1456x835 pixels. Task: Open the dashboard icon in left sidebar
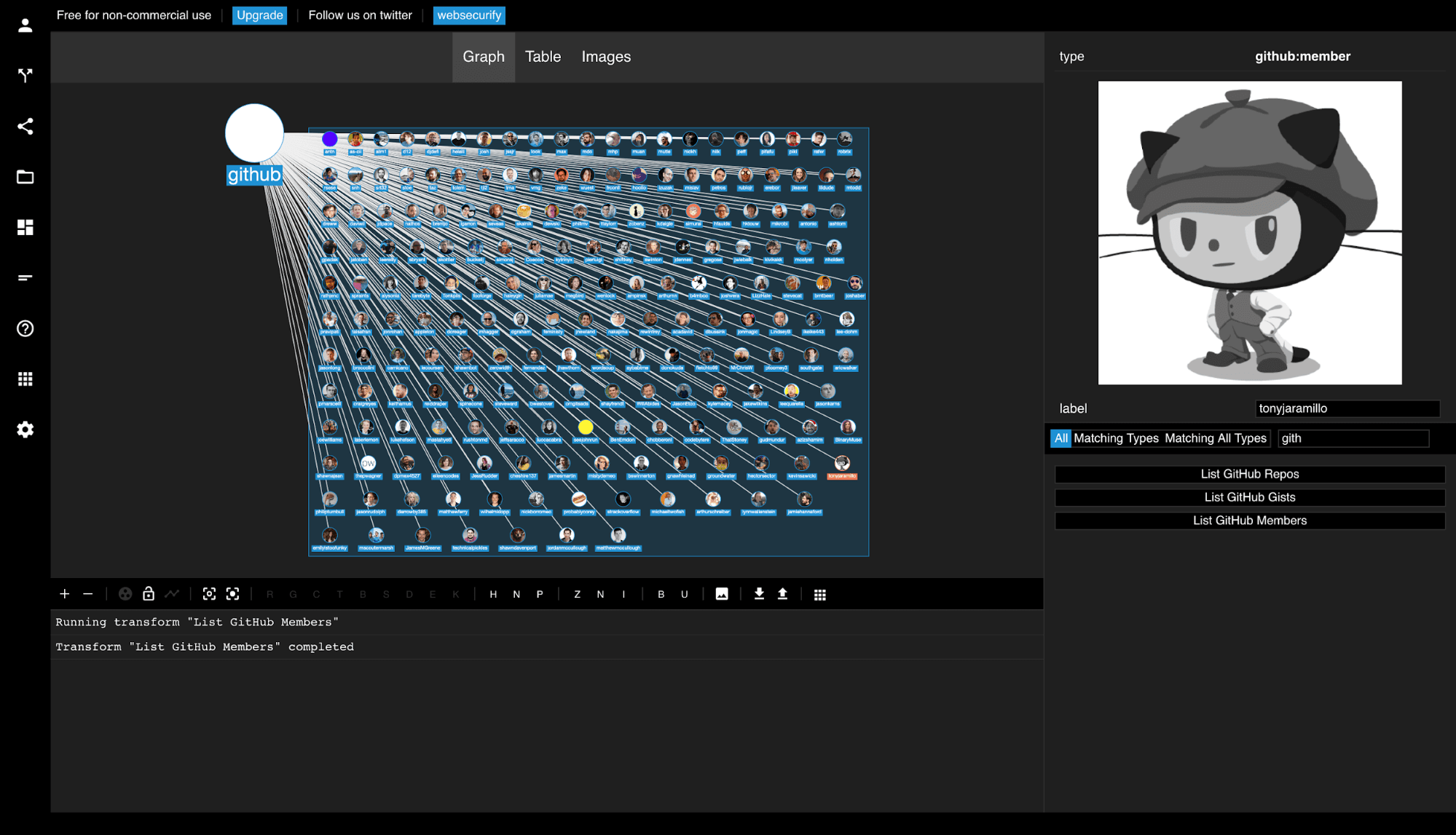(25, 227)
